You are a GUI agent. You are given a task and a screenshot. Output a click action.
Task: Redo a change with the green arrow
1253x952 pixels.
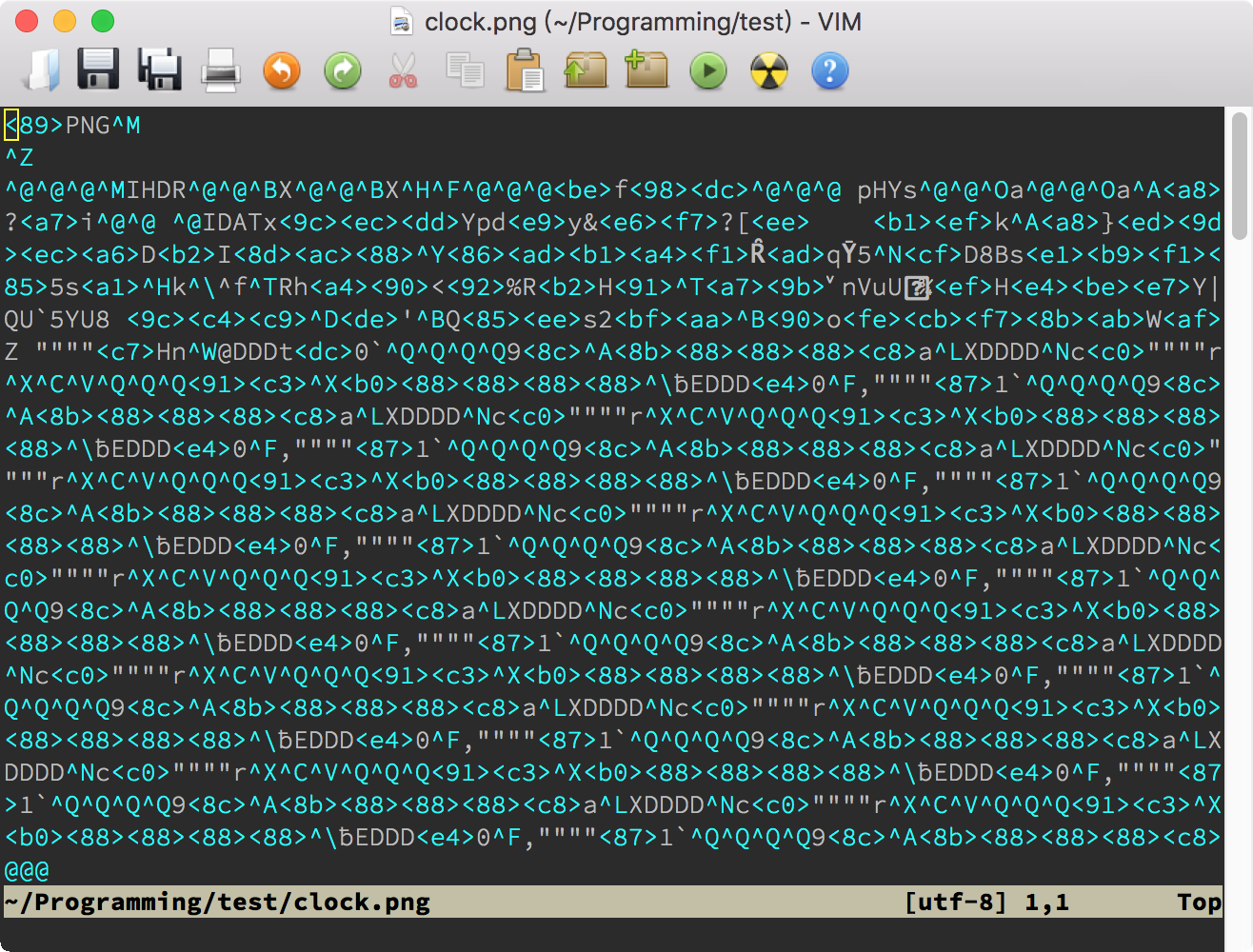(342, 70)
